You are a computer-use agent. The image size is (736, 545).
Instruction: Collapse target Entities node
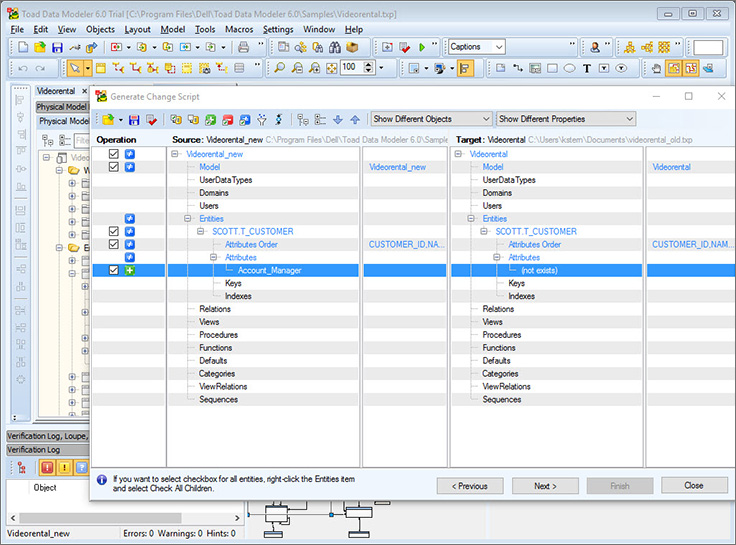[x=471, y=218]
